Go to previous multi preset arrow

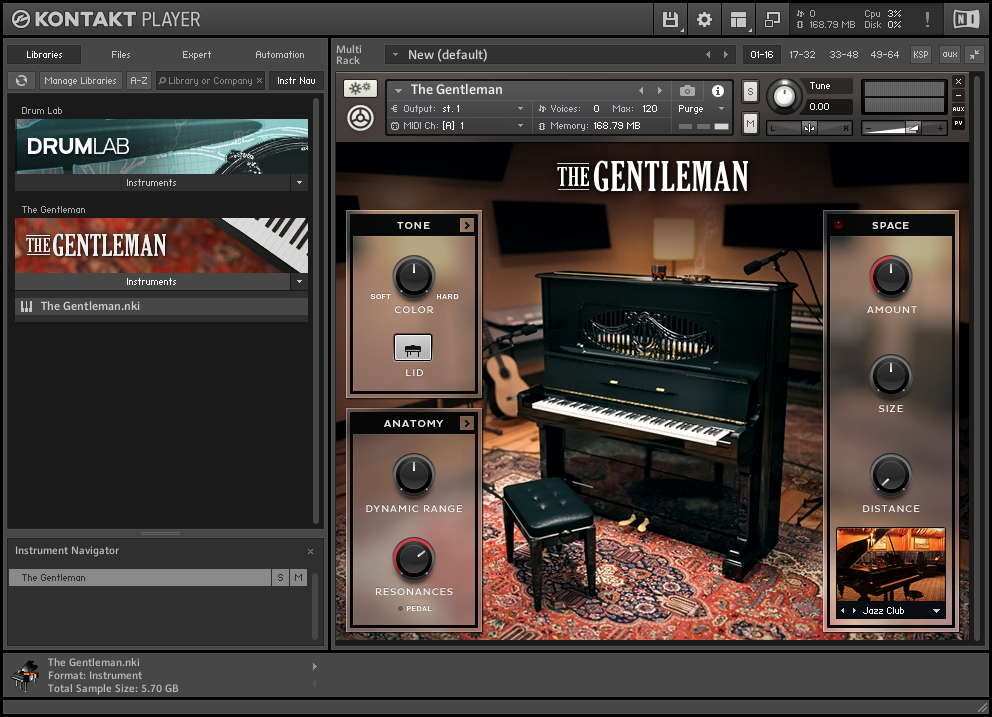point(708,55)
